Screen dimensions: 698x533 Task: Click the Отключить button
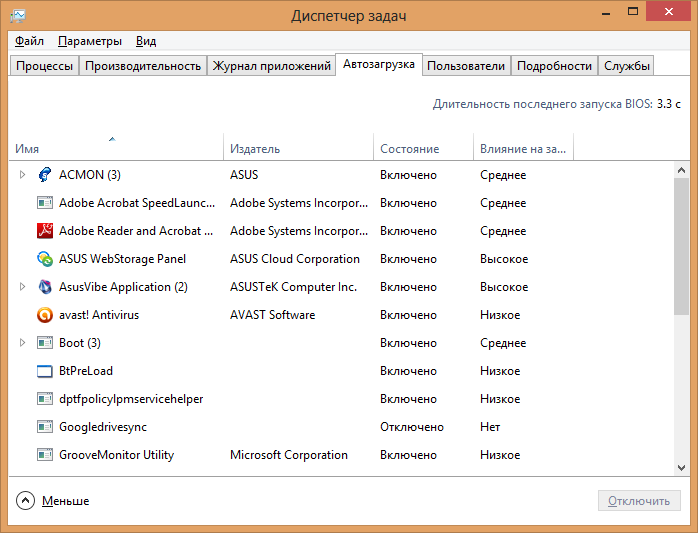pyautogui.click(x=639, y=500)
